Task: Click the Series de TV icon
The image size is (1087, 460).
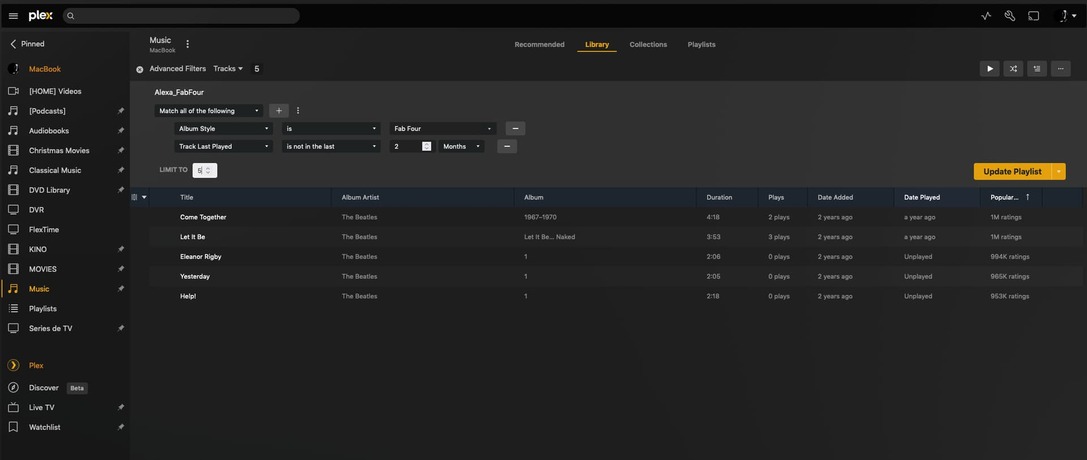Action: [x=13, y=328]
